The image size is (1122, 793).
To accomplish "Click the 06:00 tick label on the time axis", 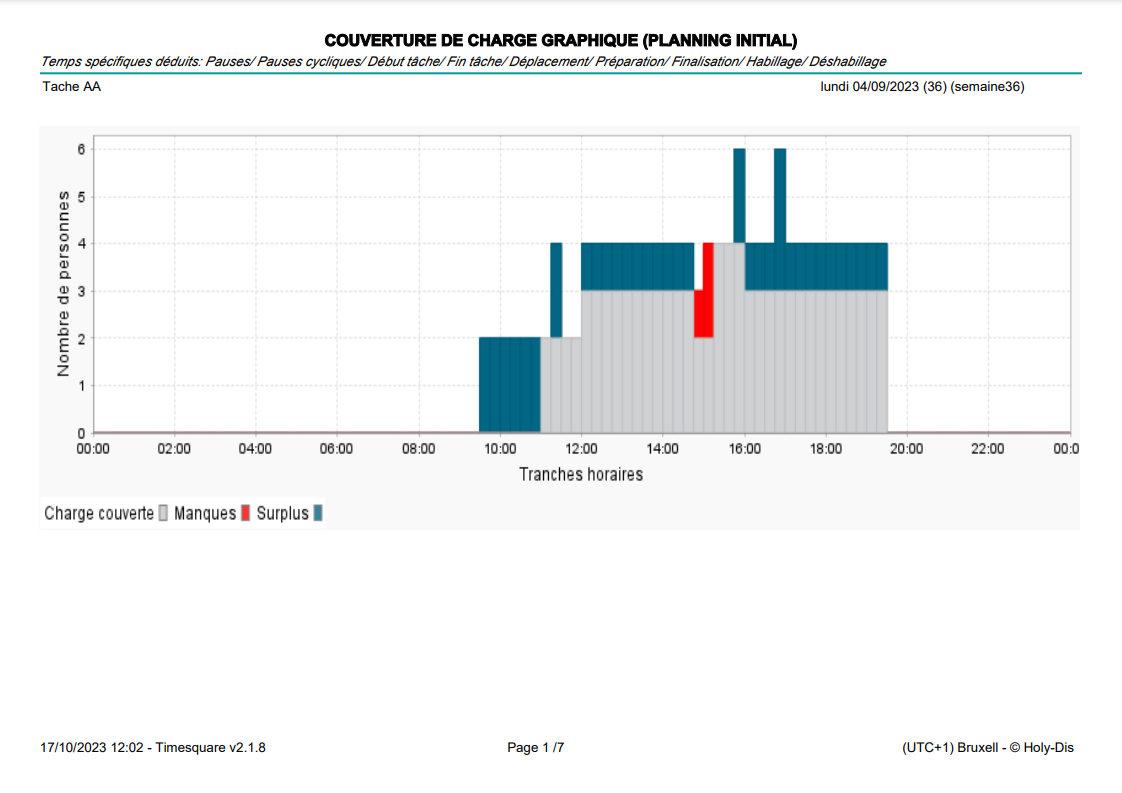I will (336, 449).
